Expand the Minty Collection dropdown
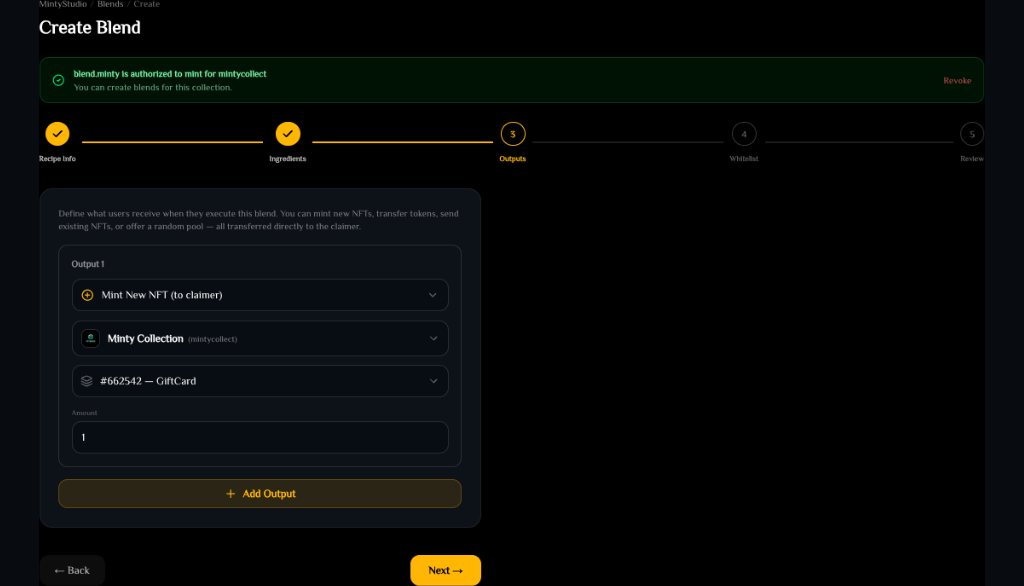1024x586 pixels. [x=260, y=338]
